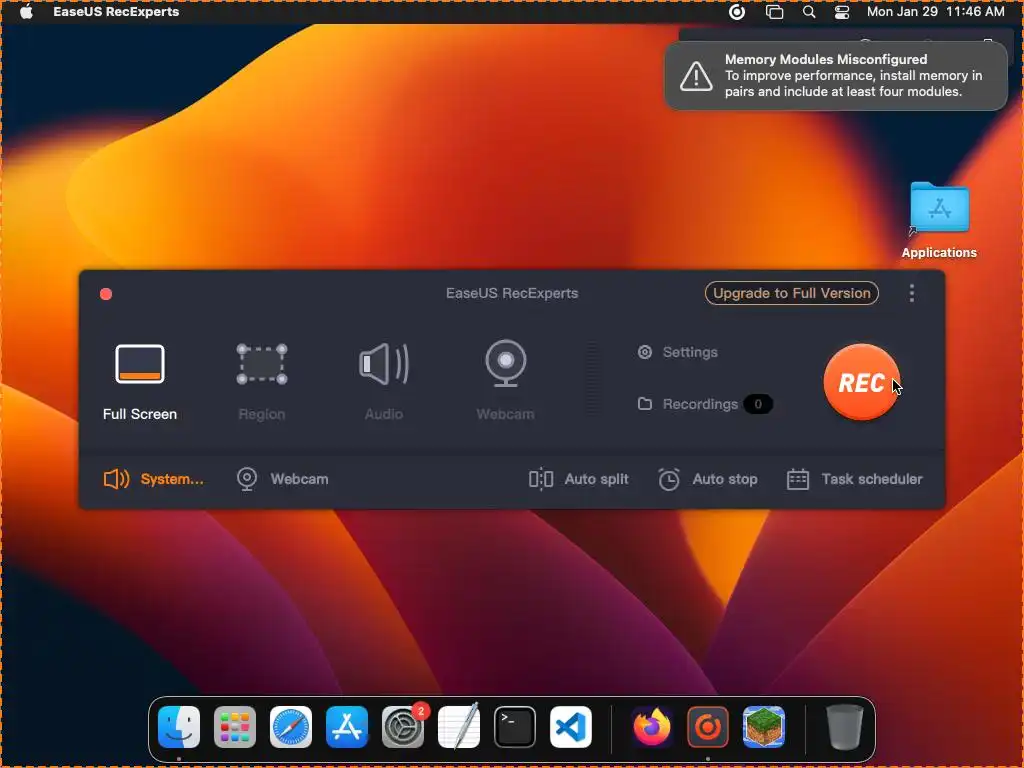Open RecExperts Settings
1024x768 pixels.
tap(677, 352)
